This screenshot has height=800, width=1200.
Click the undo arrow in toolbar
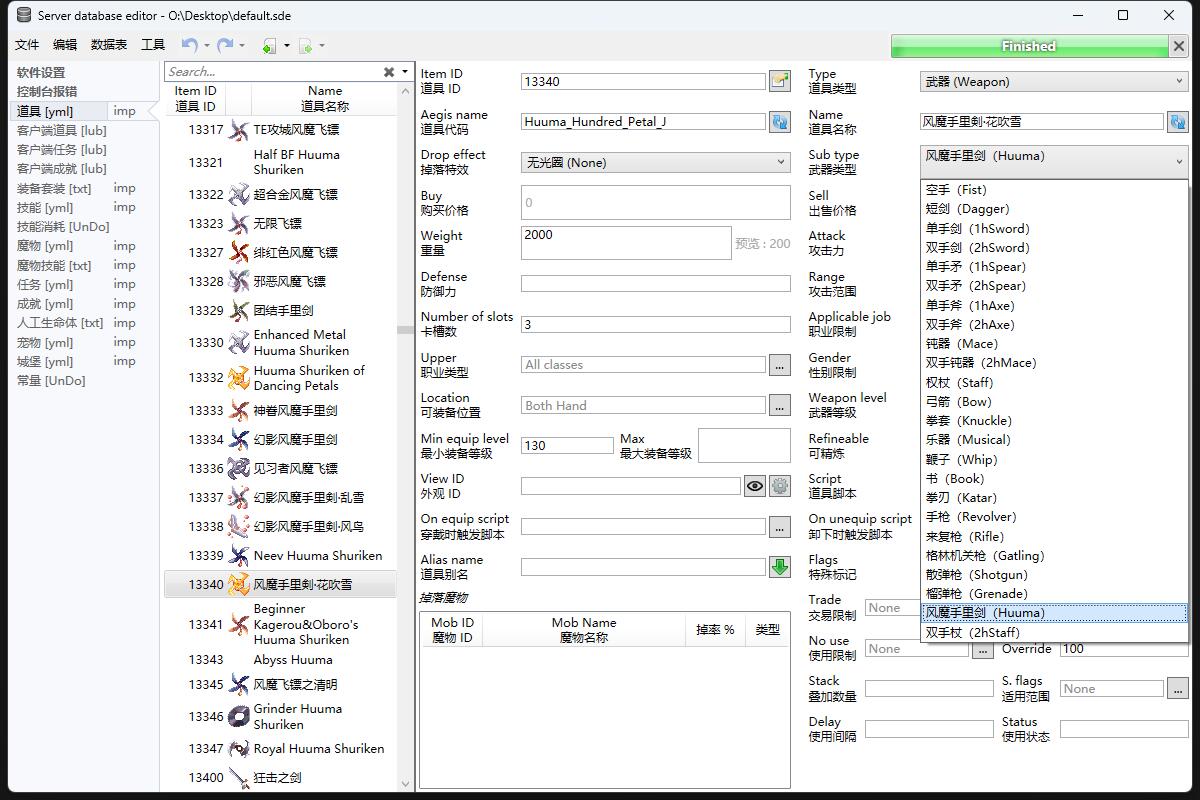189,45
